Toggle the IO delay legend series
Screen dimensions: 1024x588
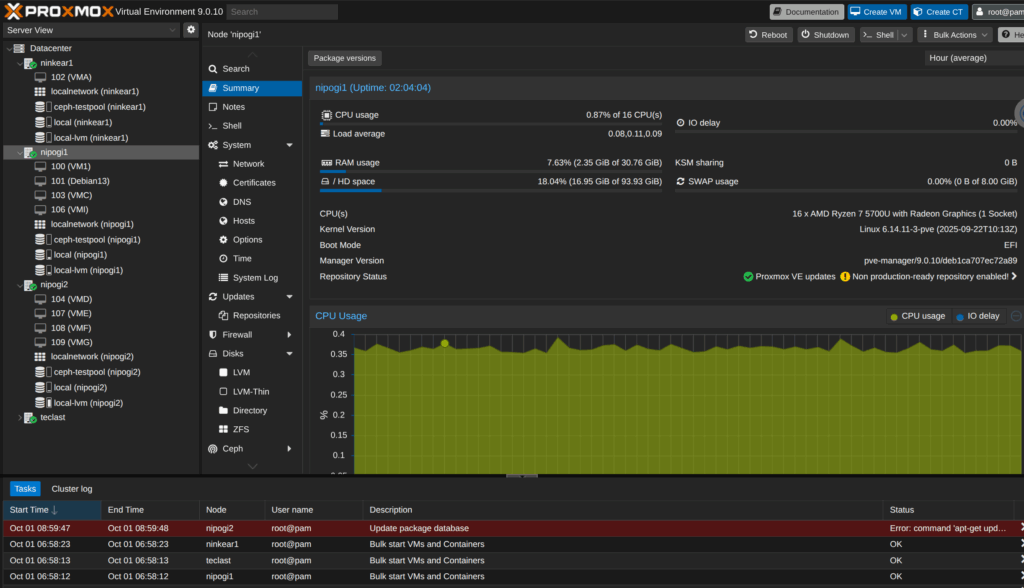tap(977, 316)
